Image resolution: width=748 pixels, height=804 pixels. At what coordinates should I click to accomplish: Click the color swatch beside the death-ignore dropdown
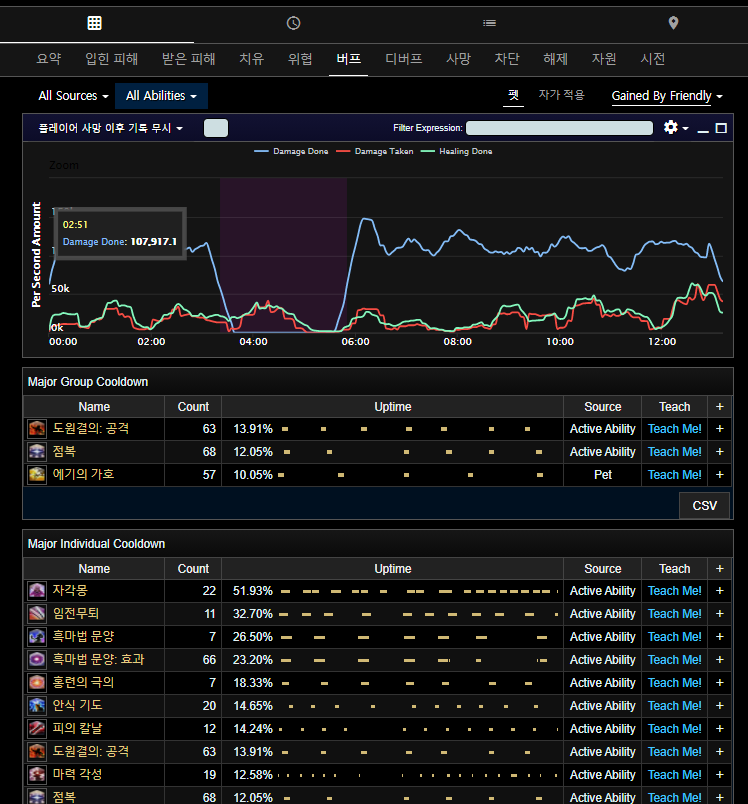click(216, 128)
